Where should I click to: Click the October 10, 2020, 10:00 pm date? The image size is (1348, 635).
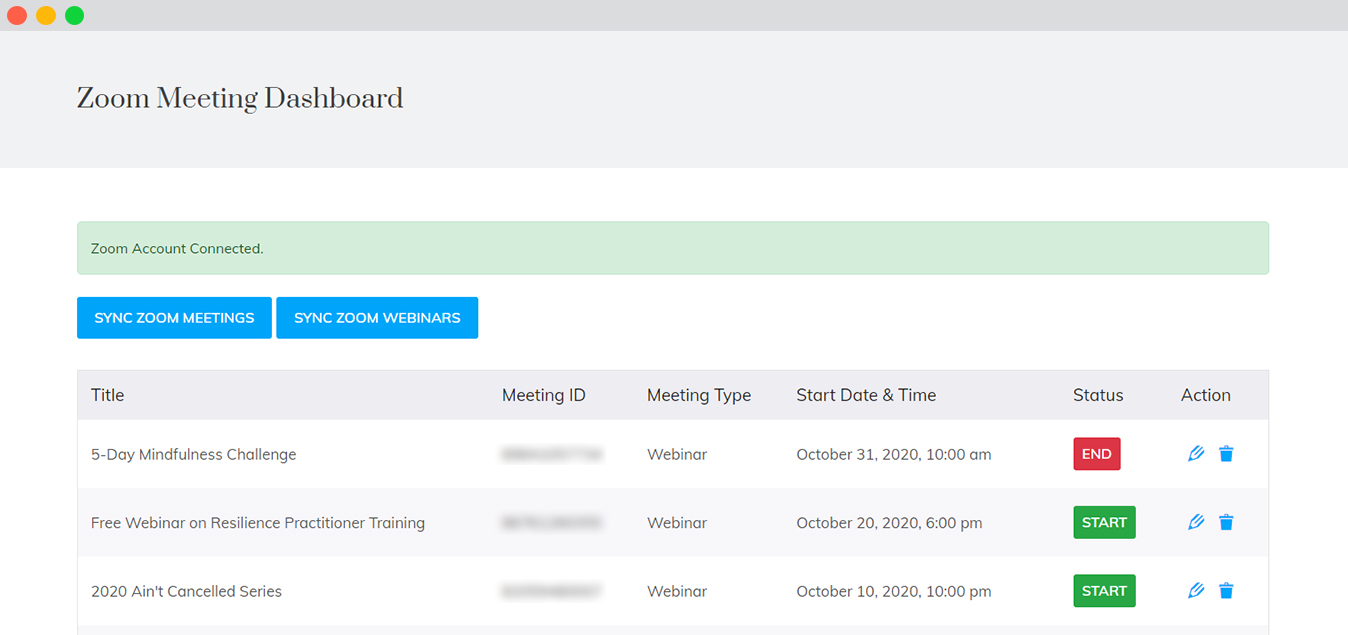(x=894, y=591)
